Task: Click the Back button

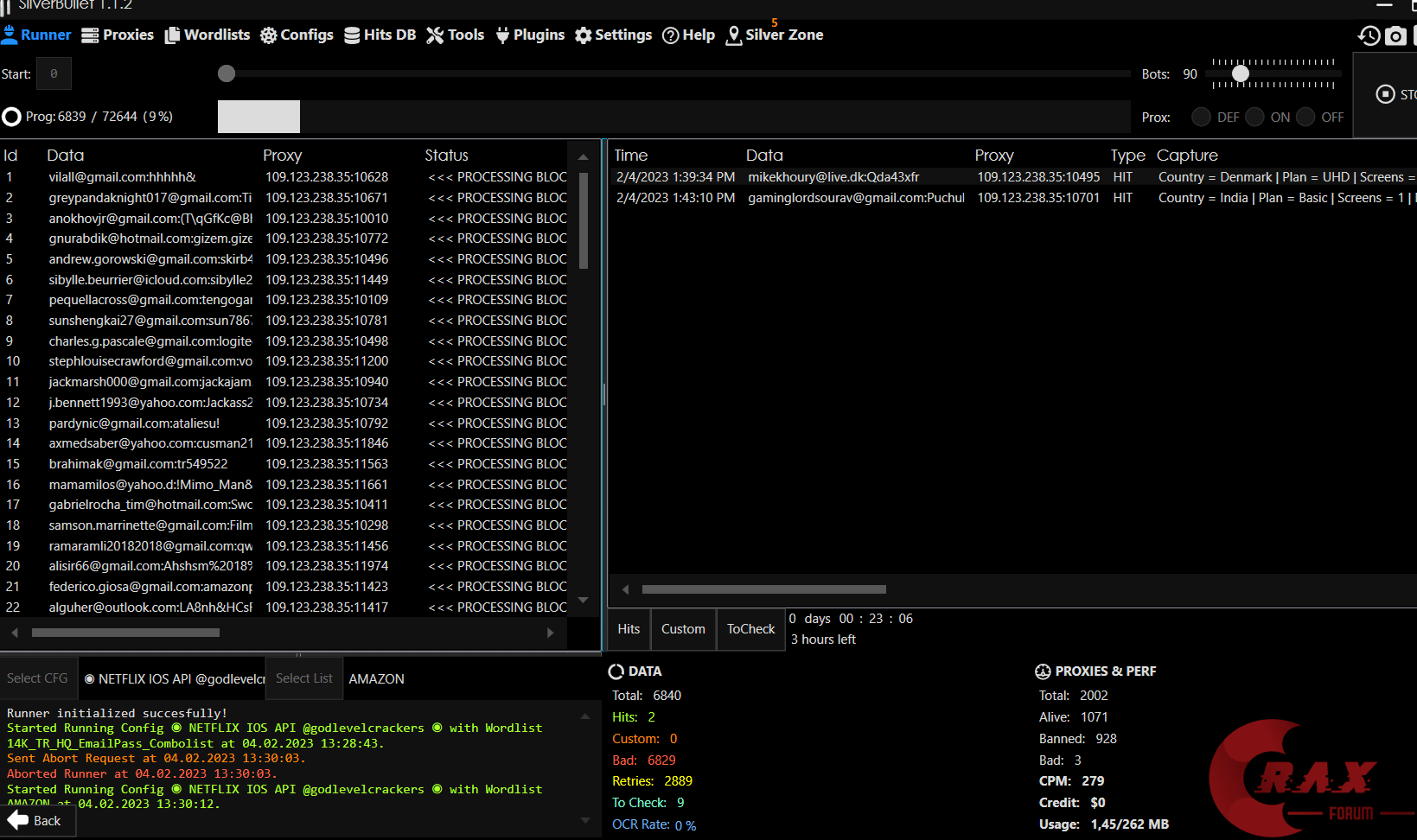Action: coord(38,820)
